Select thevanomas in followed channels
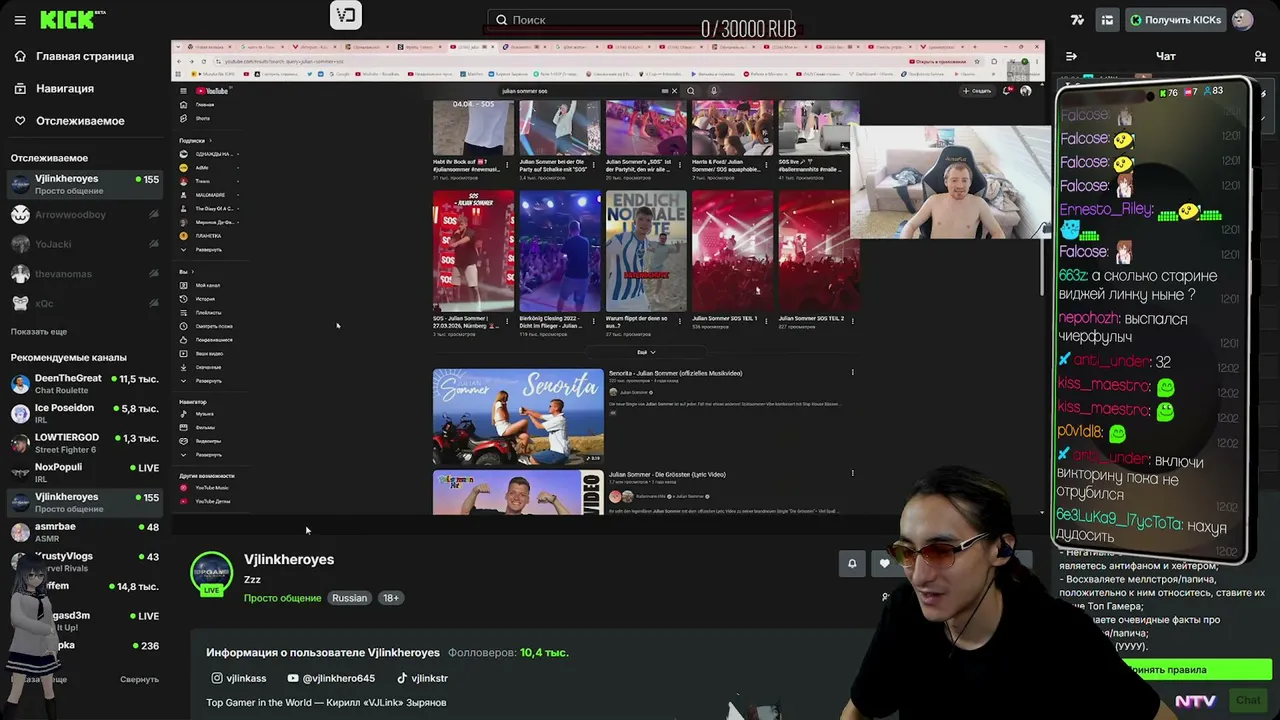Image resolution: width=1280 pixels, height=720 pixels. click(x=84, y=274)
